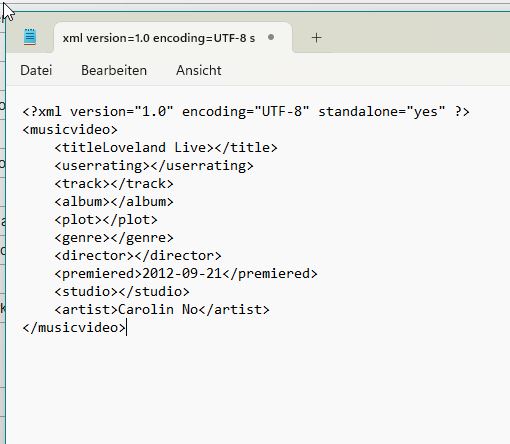This screenshot has height=444, width=510.
Task: Open a new tab with the plus icon
Action: click(317, 38)
